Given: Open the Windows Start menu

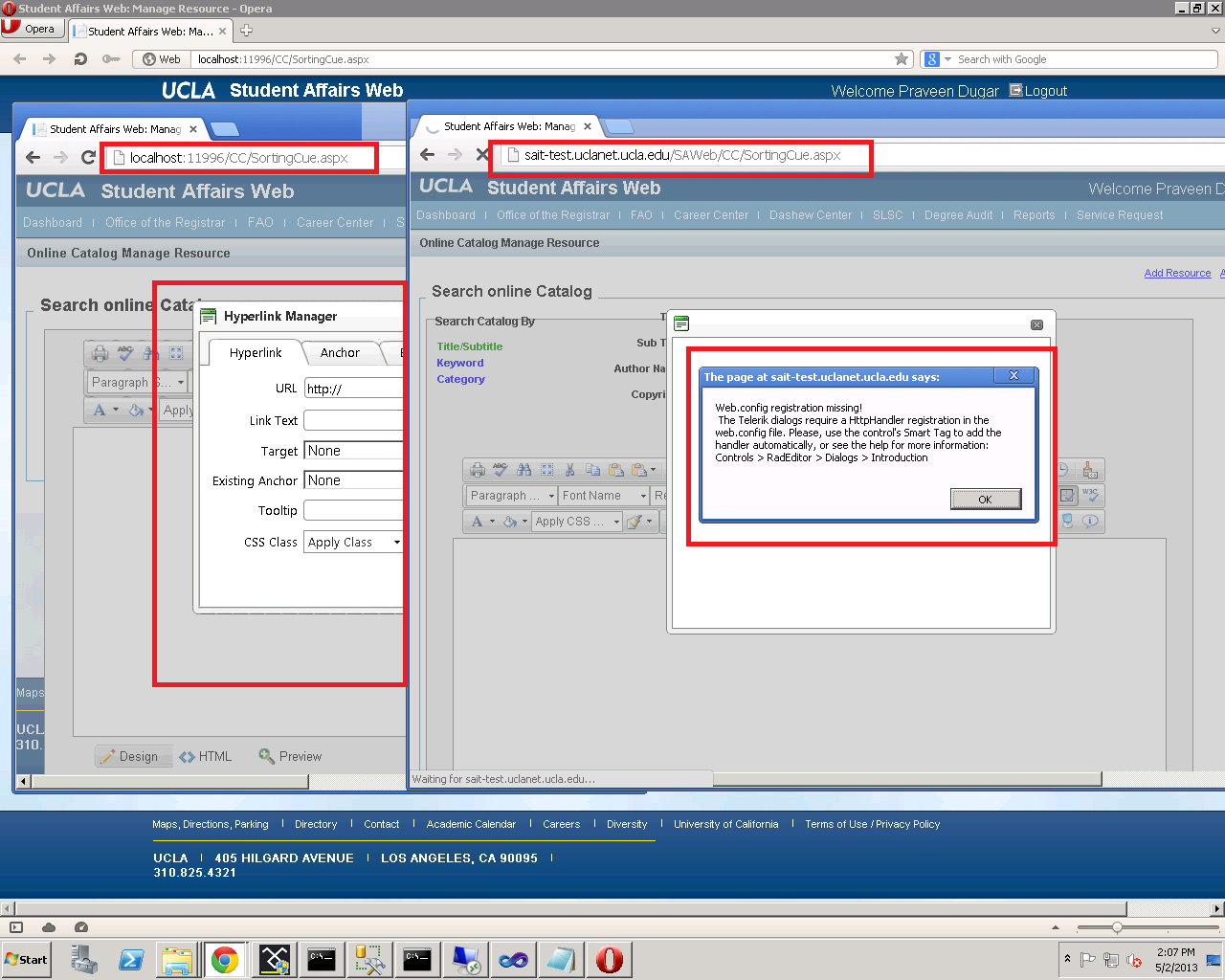Looking at the screenshot, I should [x=26, y=960].
